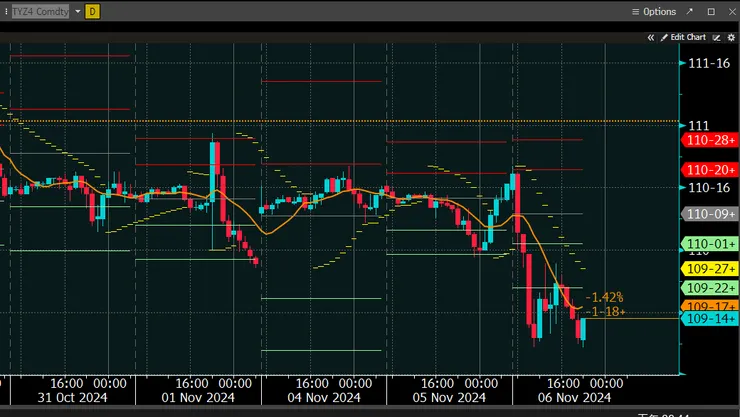Click the green 109-22+ price label

[710, 288]
